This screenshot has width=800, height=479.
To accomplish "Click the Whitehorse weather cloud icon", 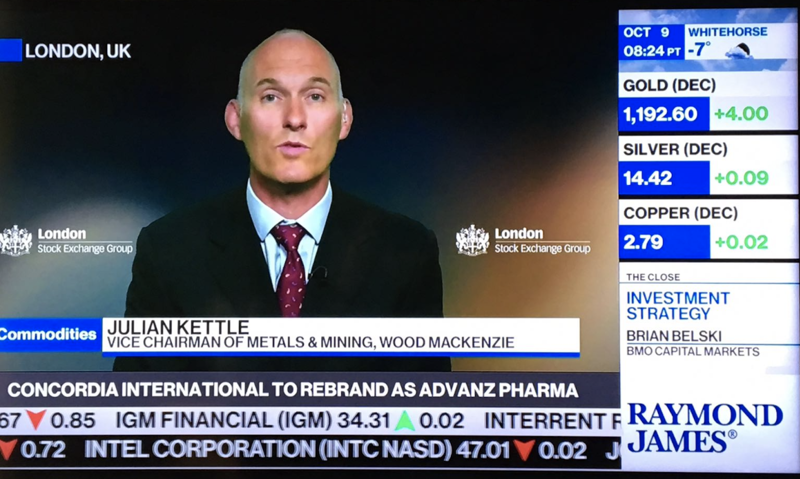I will click(x=740, y=51).
